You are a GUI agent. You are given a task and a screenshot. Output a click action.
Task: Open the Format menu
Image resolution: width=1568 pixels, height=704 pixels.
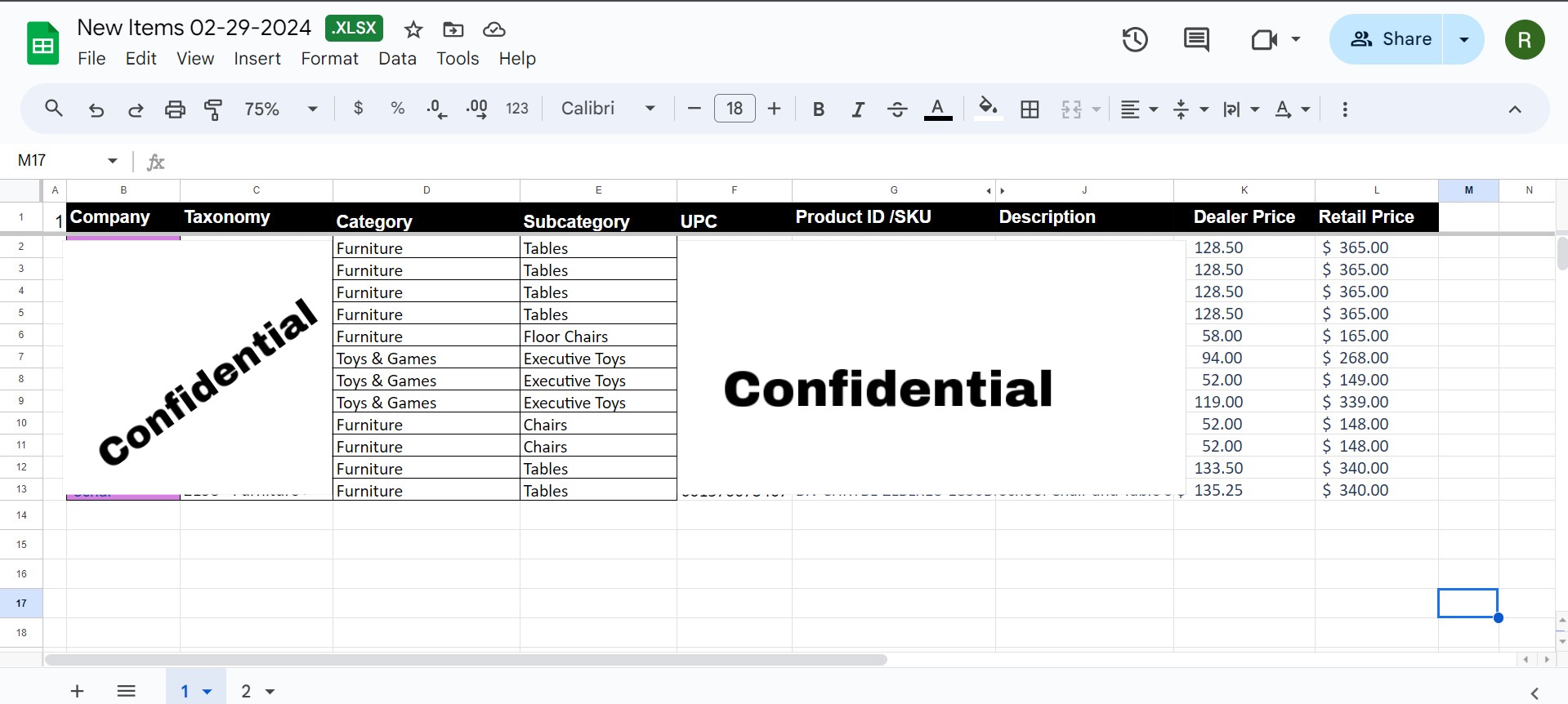coord(329,59)
